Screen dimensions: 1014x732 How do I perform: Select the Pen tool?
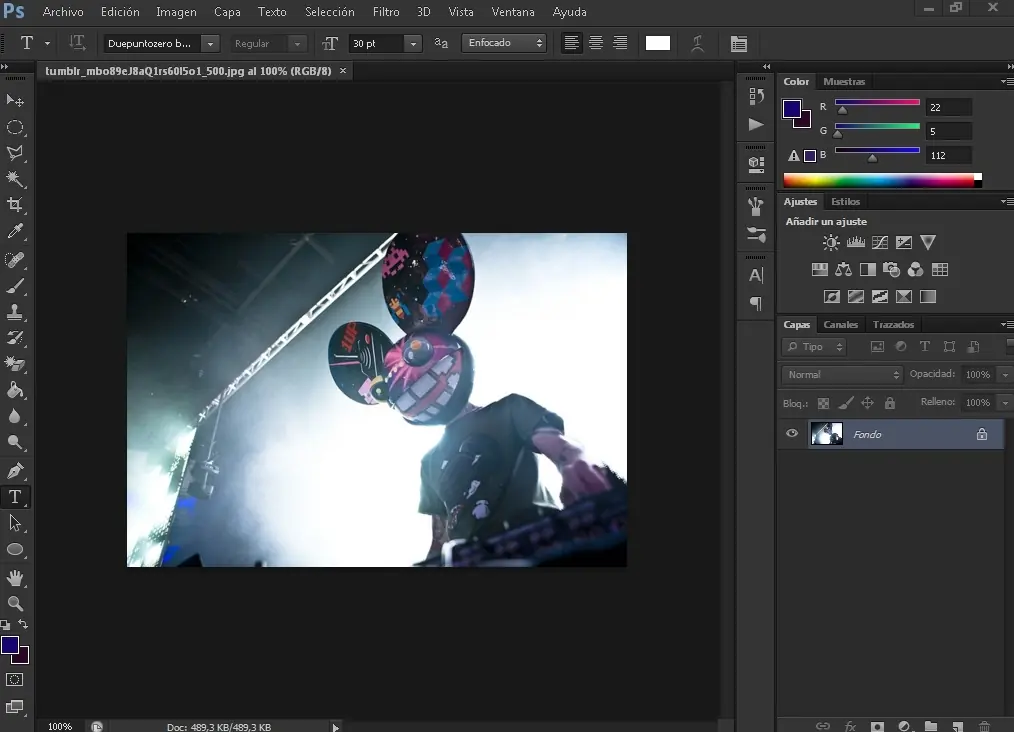point(15,470)
